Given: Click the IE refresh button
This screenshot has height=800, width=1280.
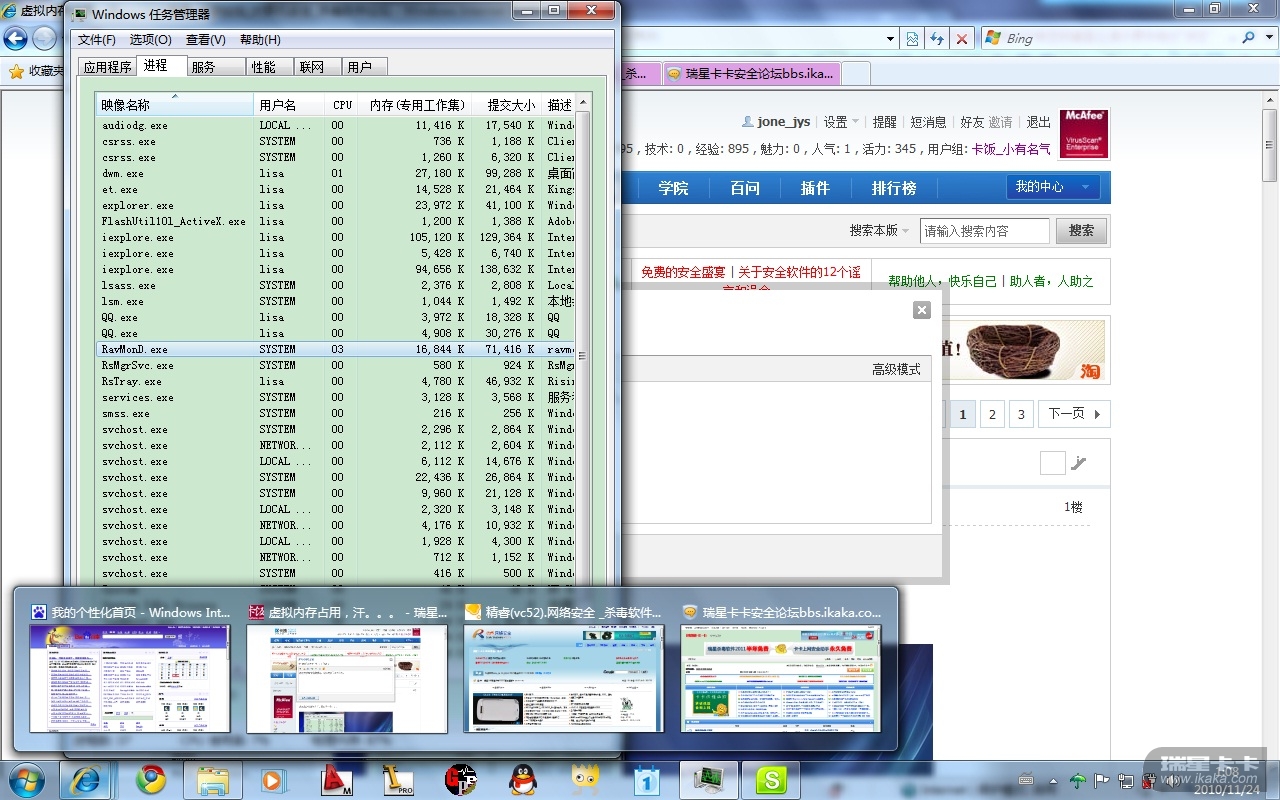Looking at the screenshot, I should [x=937, y=38].
